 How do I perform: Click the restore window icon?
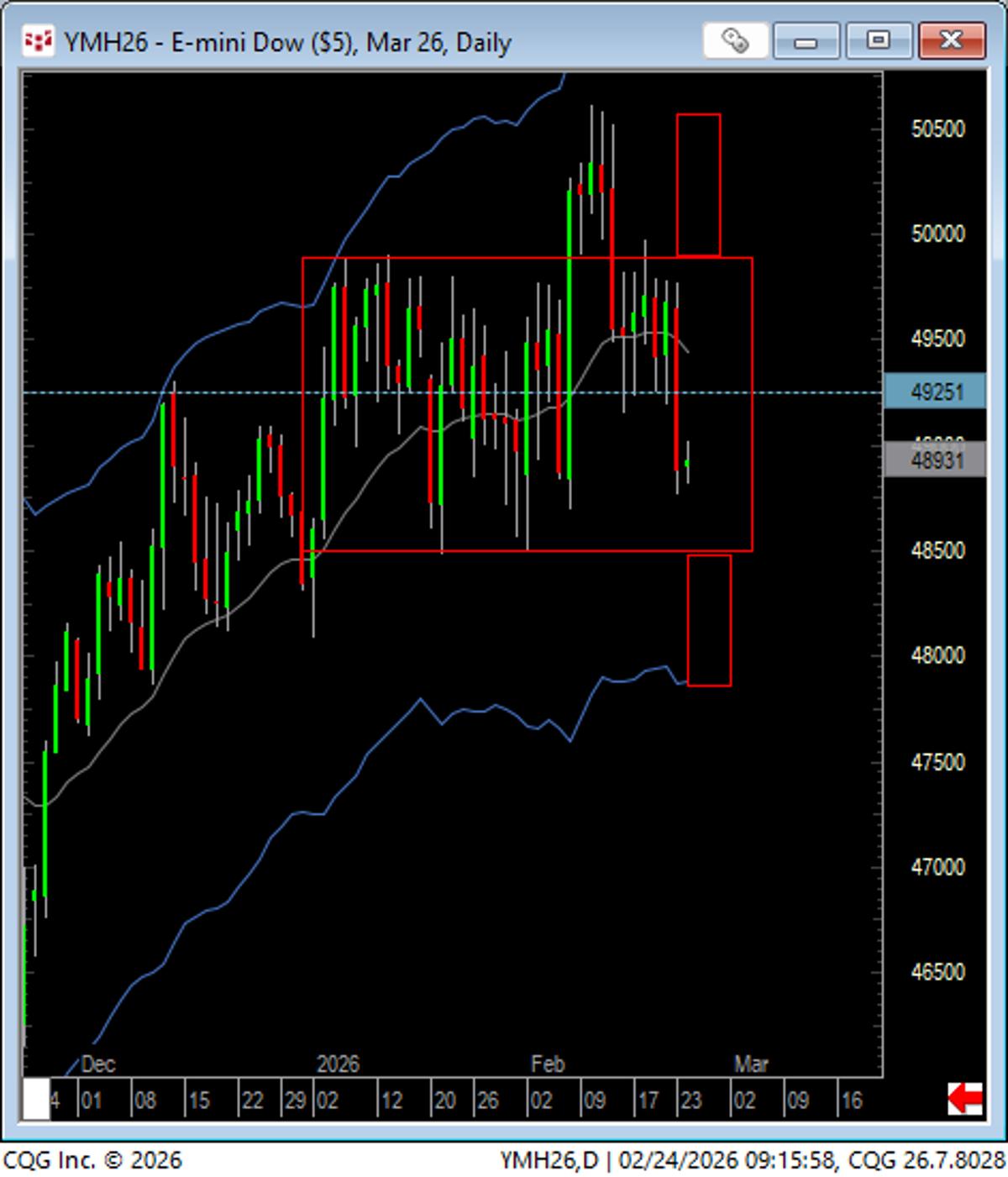pyautogui.click(x=878, y=39)
